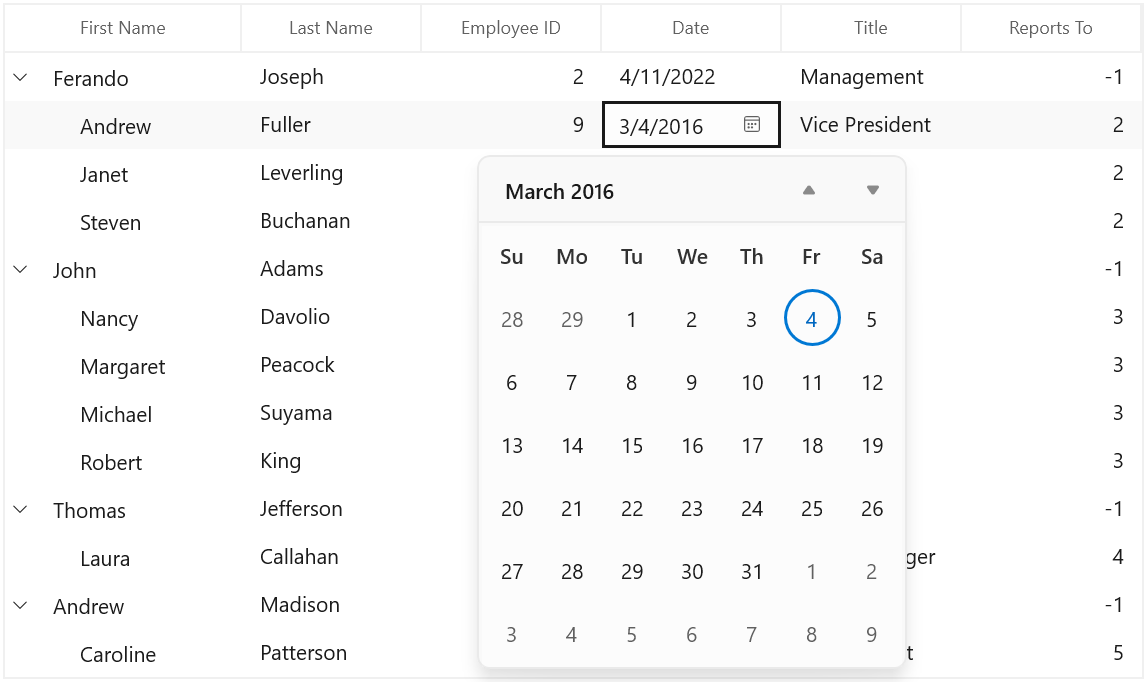Screen dimensions: 1147x682
Task: Collapse the Andrew Madison row
Action: (20, 606)
